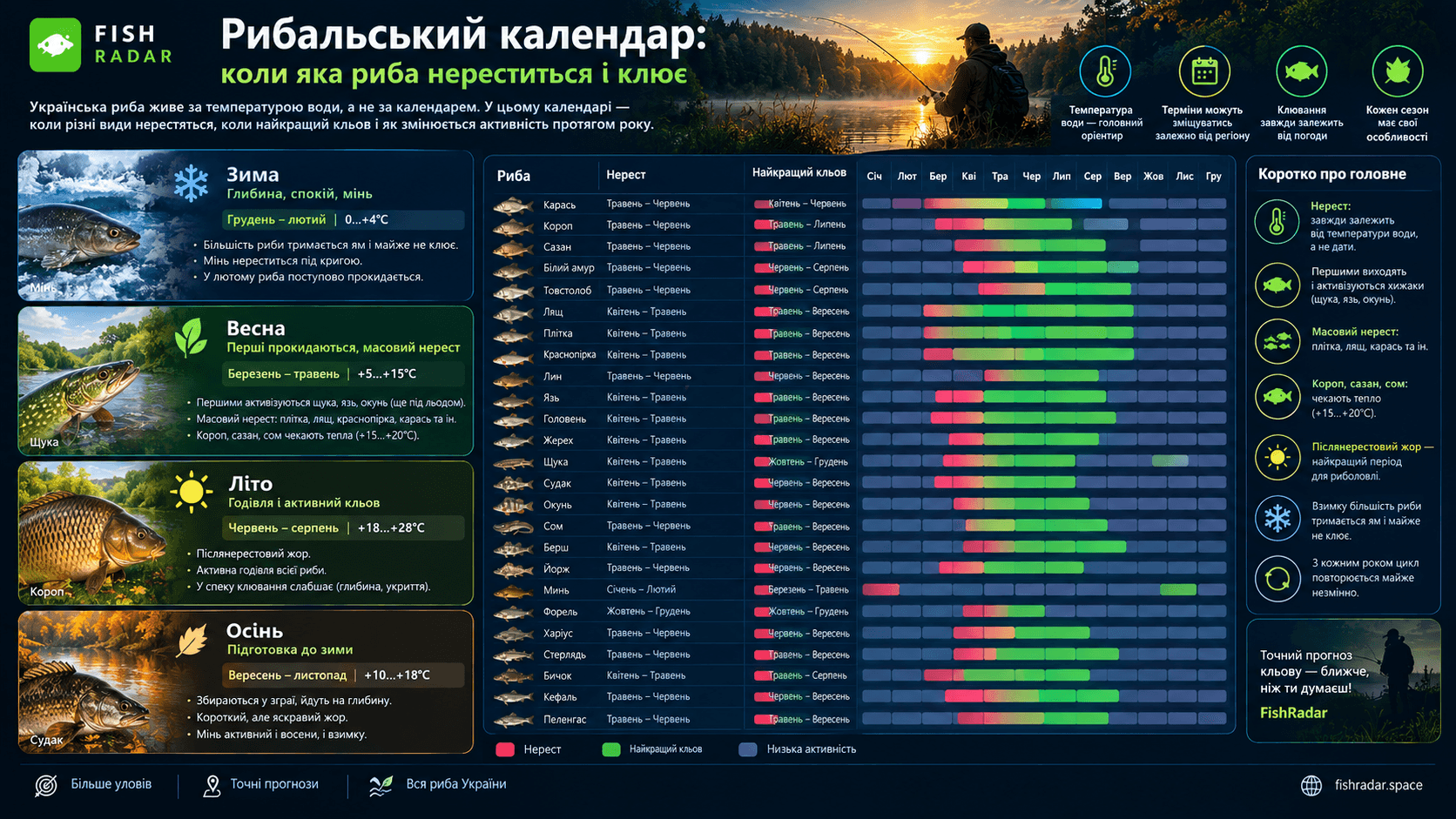
Task: Click the 'Карась' fish name in the table
Action: pyautogui.click(x=559, y=205)
